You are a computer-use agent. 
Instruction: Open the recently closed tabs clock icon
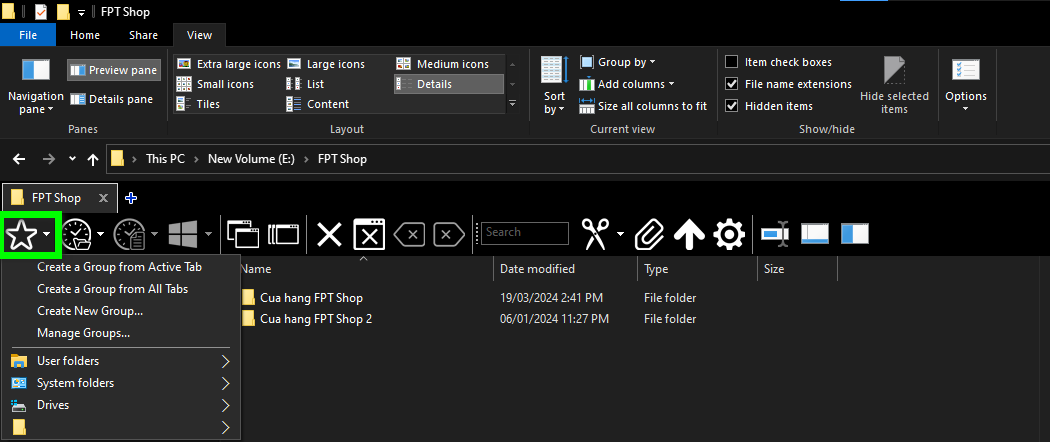pos(77,234)
